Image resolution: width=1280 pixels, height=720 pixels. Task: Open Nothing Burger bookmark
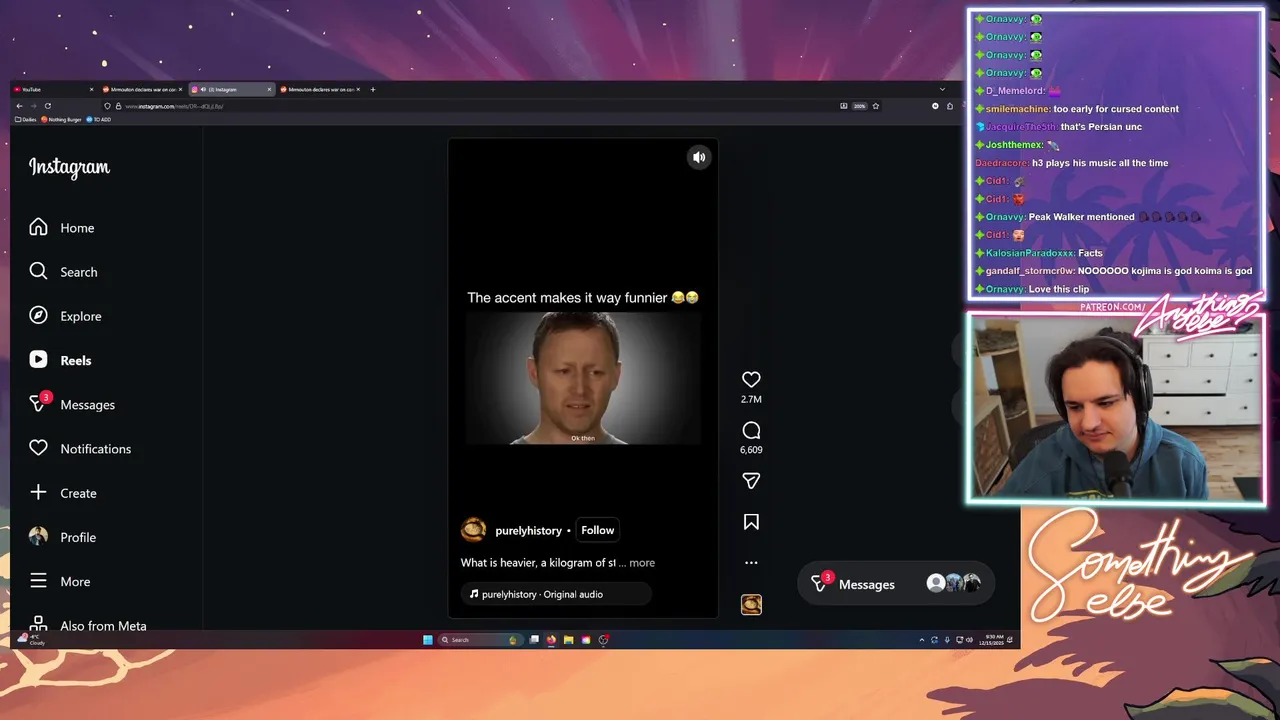[61, 119]
